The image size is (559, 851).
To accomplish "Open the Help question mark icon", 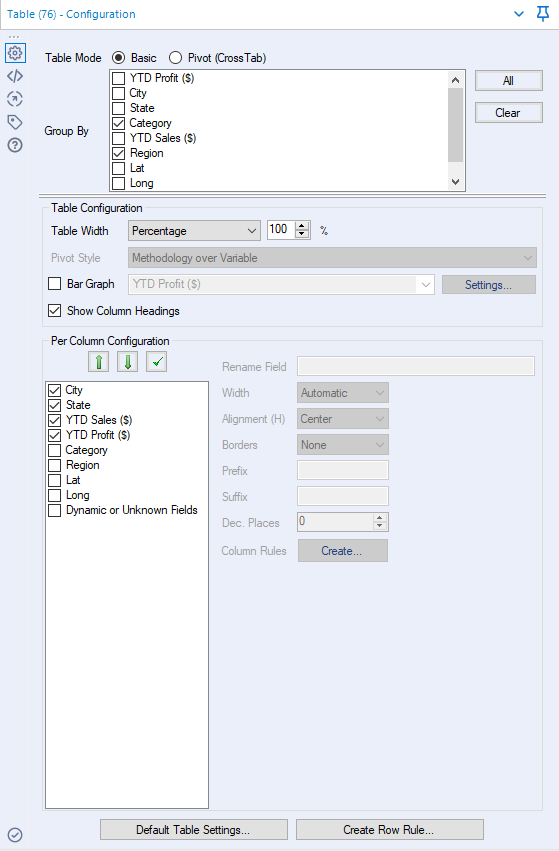I will click(x=15, y=145).
